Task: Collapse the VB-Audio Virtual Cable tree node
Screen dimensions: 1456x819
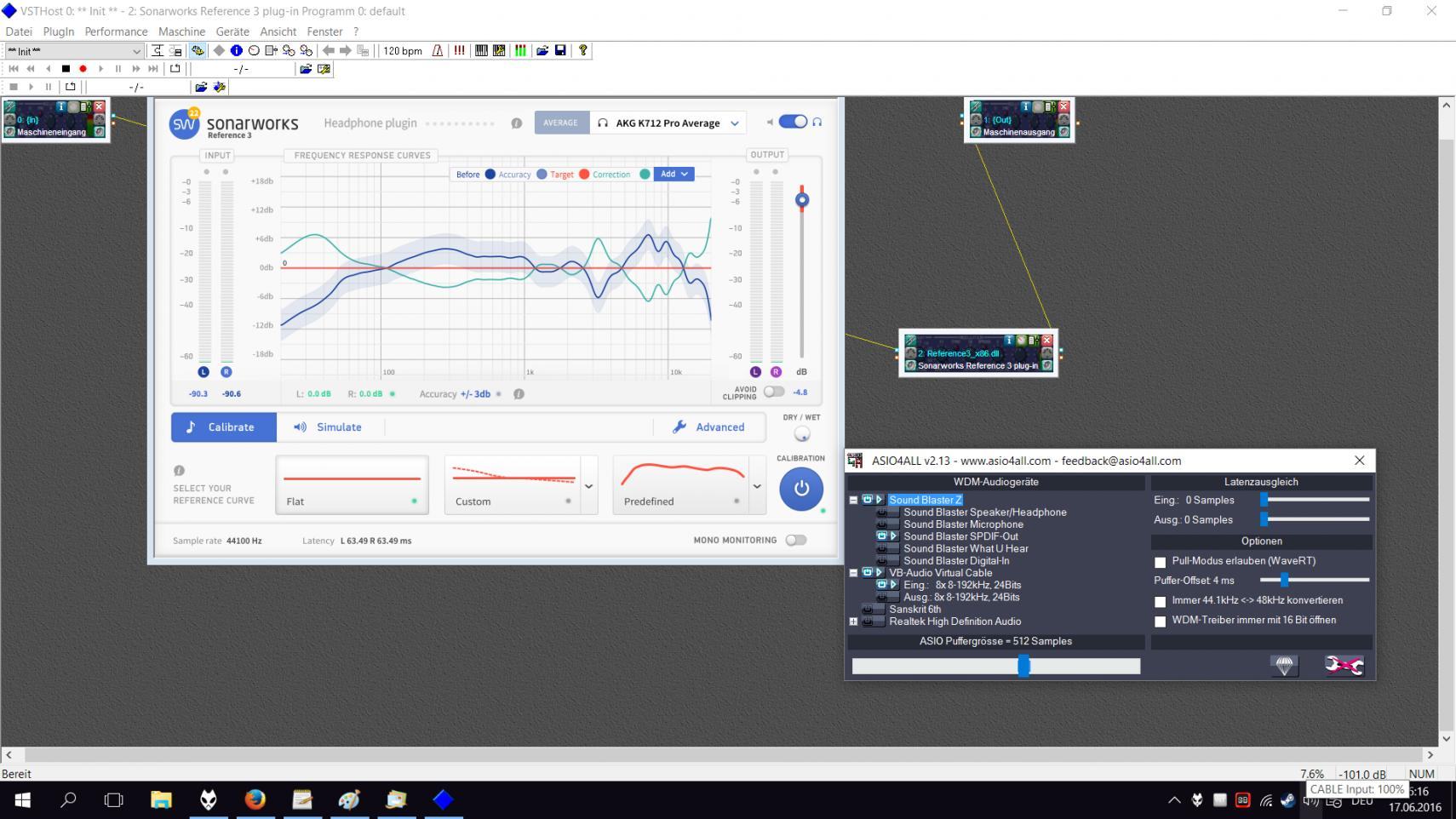Action: [x=853, y=573]
